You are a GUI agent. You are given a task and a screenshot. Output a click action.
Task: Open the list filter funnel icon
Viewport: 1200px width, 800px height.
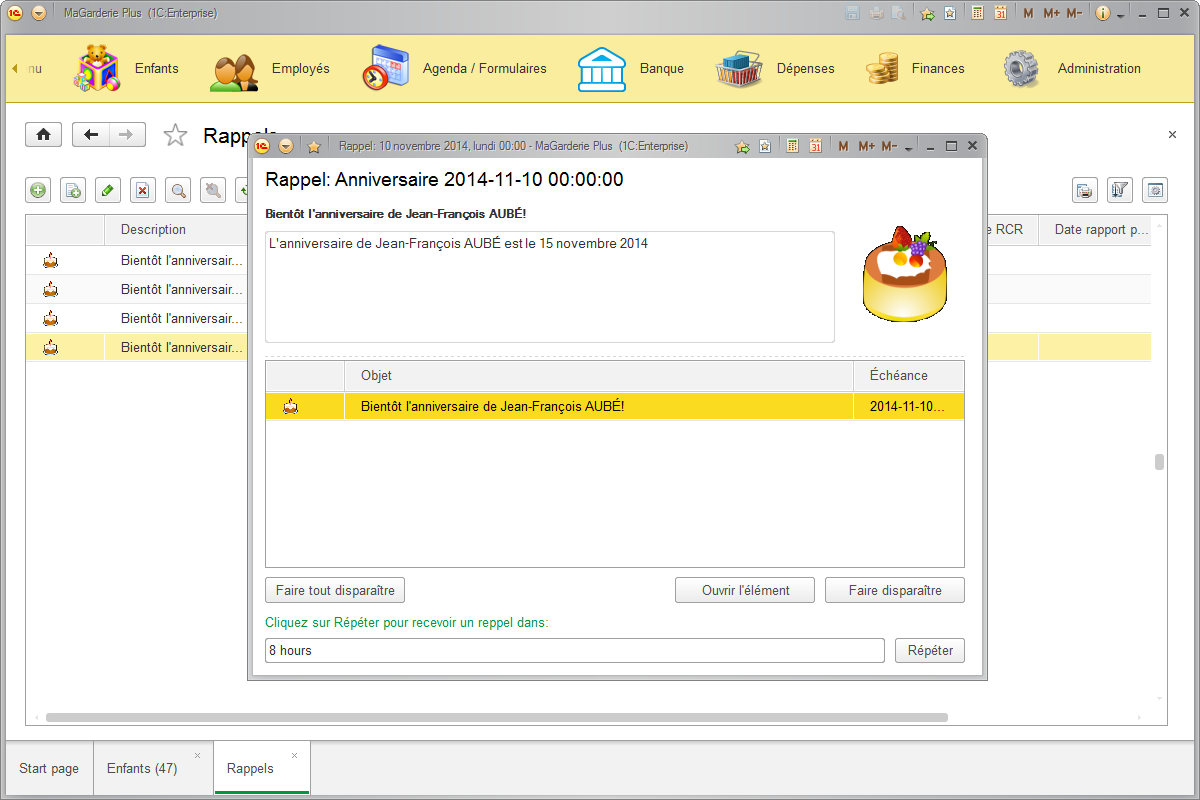tap(1119, 190)
